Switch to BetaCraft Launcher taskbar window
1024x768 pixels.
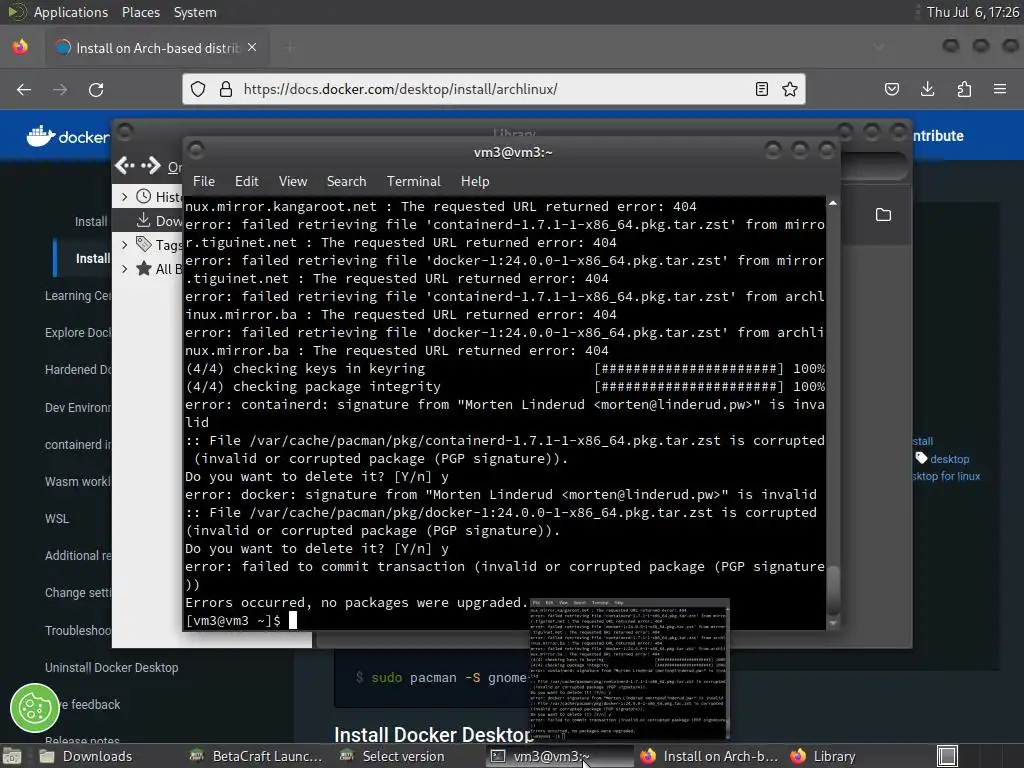(x=256, y=756)
